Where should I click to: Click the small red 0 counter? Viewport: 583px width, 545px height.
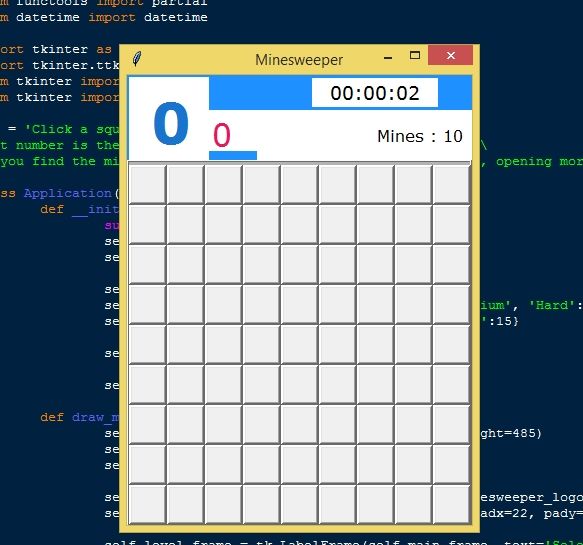(222, 135)
